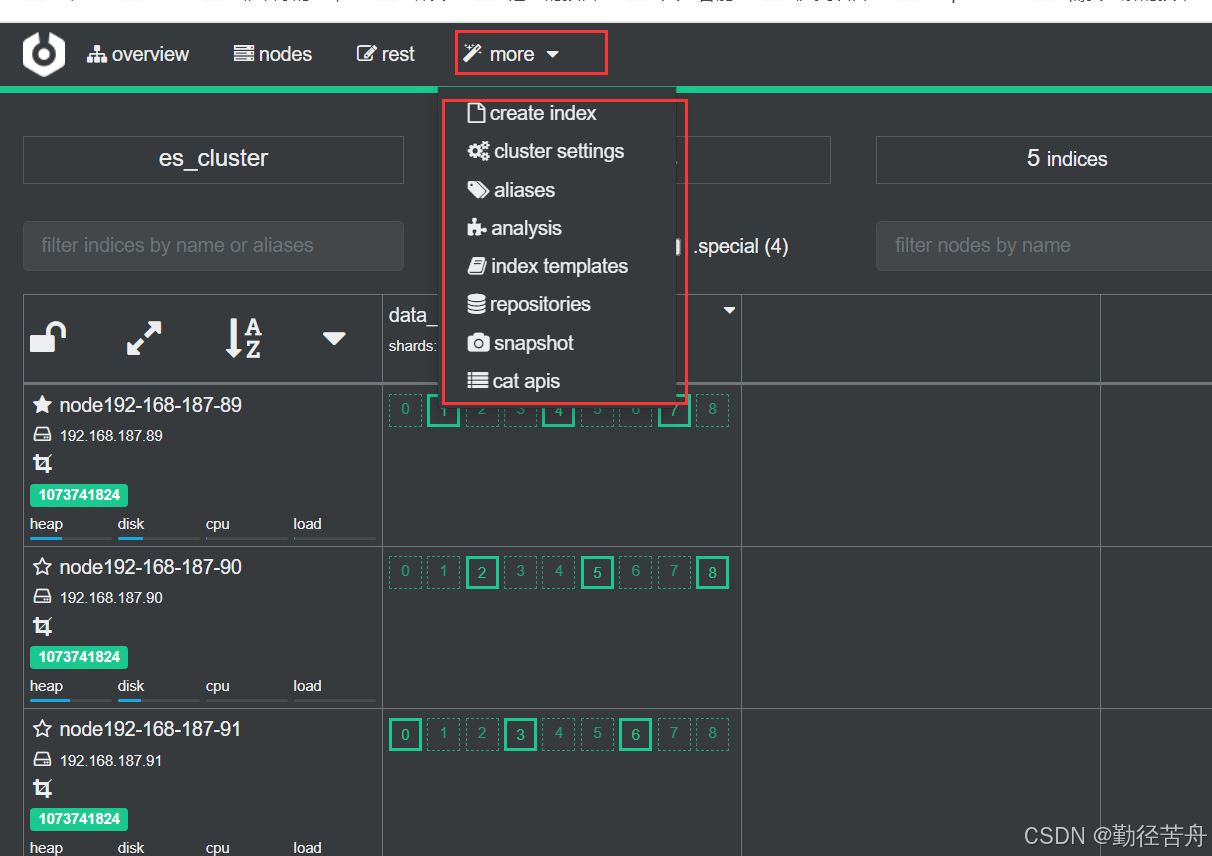Screen dimensions: 1212x856
Task: Click the heap usage bar of node 90
Action: [71, 700]
